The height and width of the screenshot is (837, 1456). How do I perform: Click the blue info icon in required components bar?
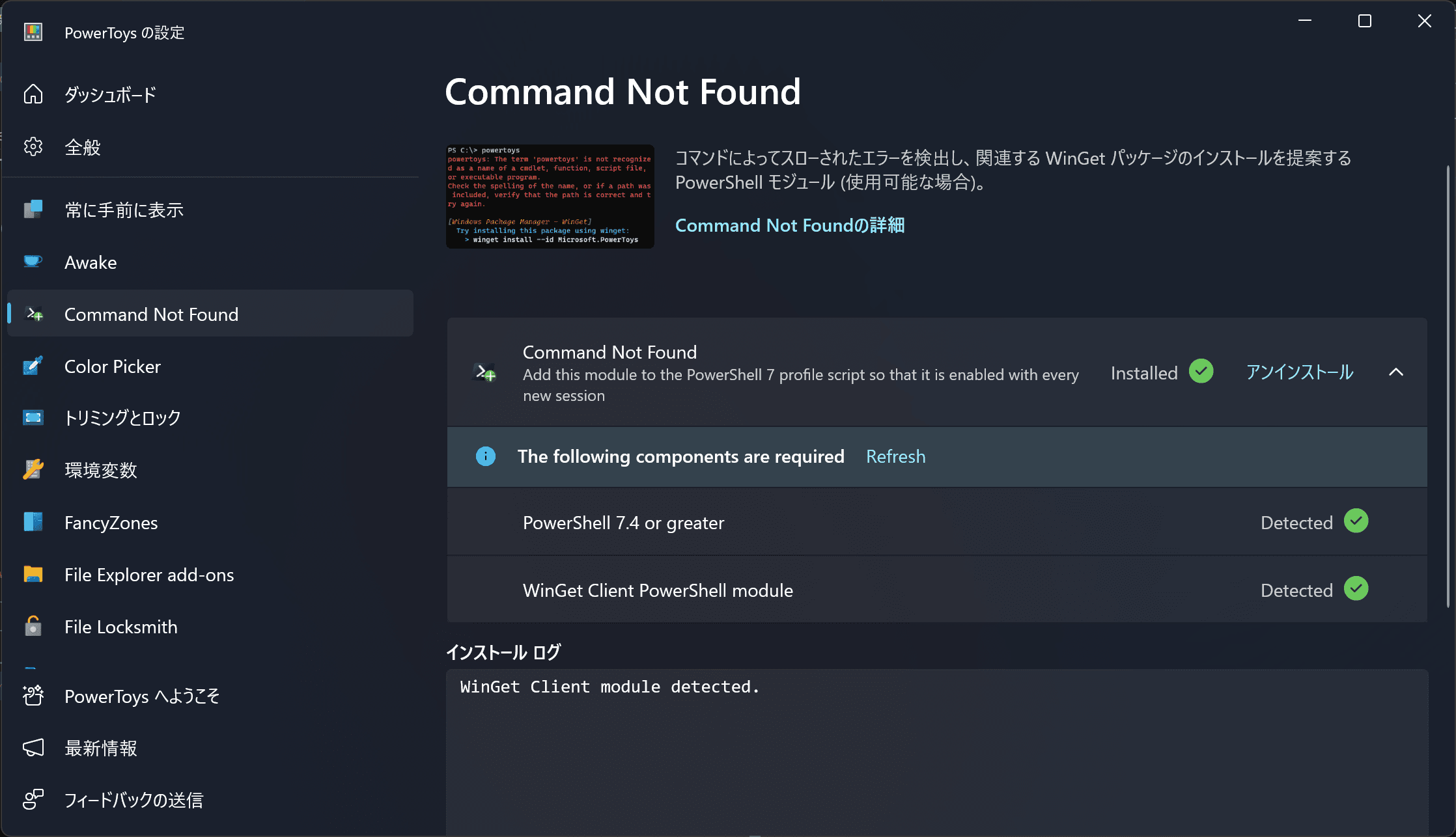486,456
